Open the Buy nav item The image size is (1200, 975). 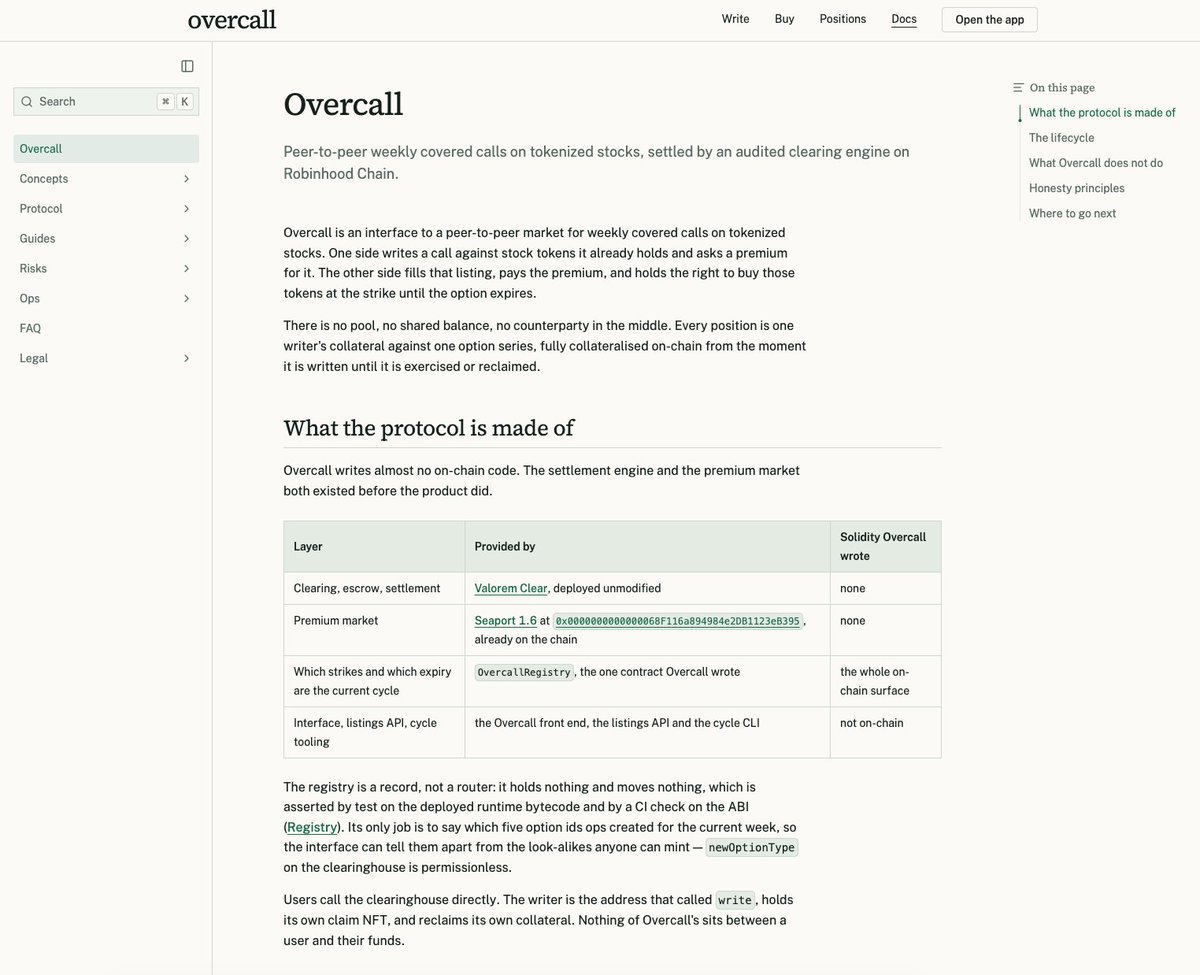point(784,19)
